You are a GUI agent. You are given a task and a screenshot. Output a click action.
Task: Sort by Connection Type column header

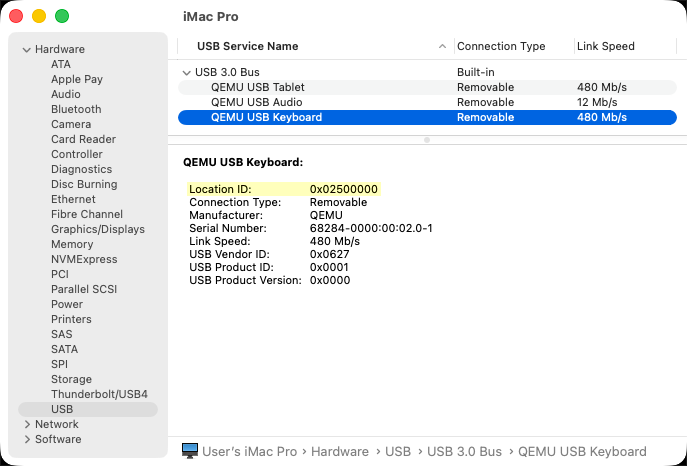(x=501, y=46)
